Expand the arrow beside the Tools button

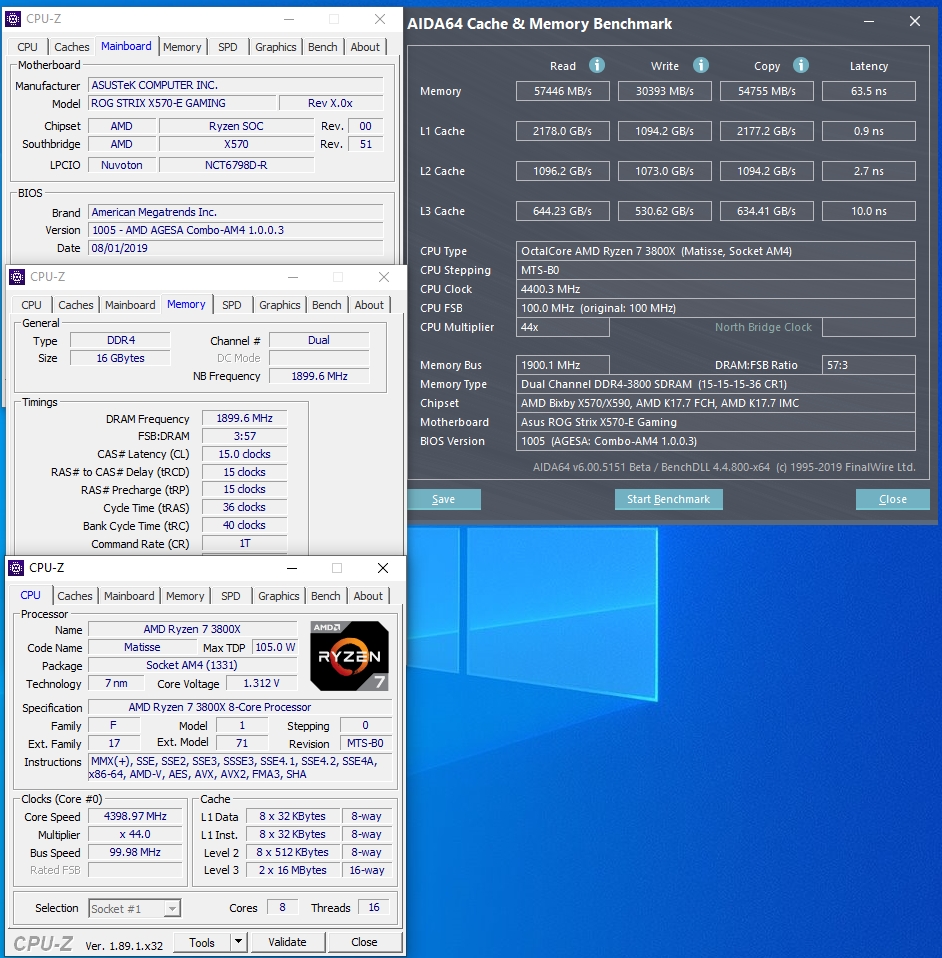click(239, 942)
